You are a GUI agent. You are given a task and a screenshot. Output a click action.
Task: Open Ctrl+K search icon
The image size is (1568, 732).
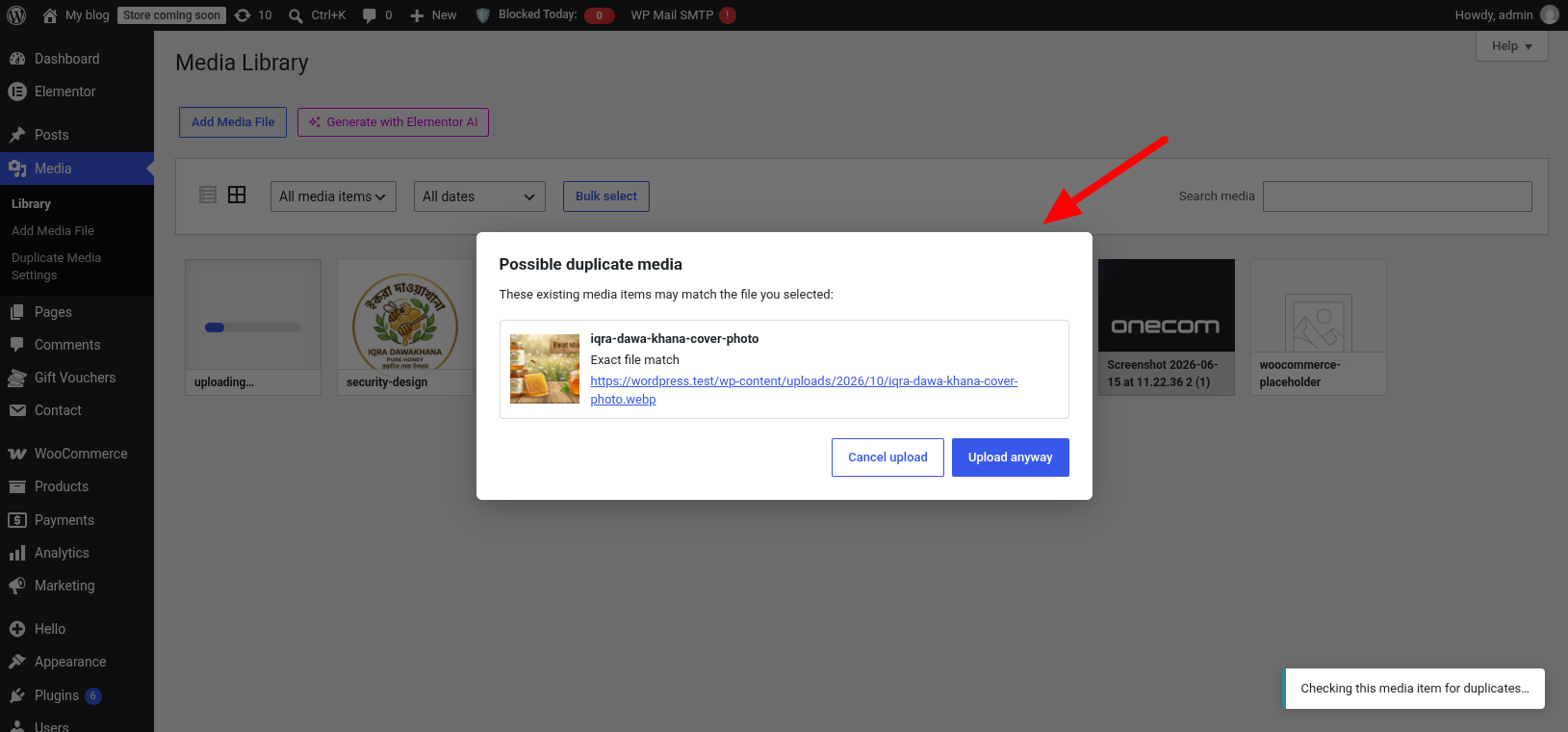pos(296,15)
